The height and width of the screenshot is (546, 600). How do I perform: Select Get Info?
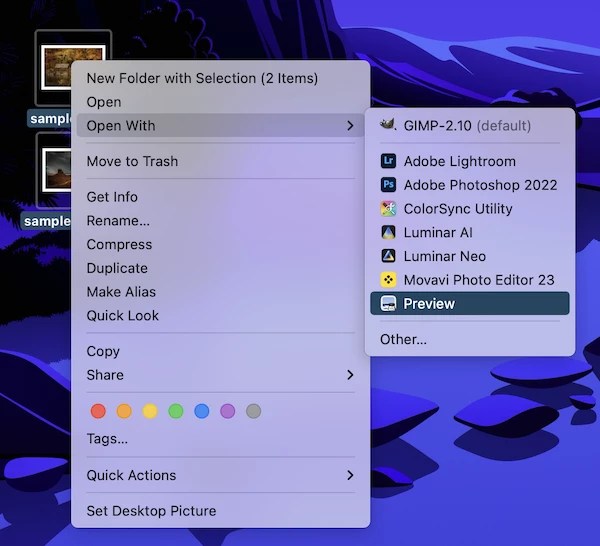click(x=220, y=197)
